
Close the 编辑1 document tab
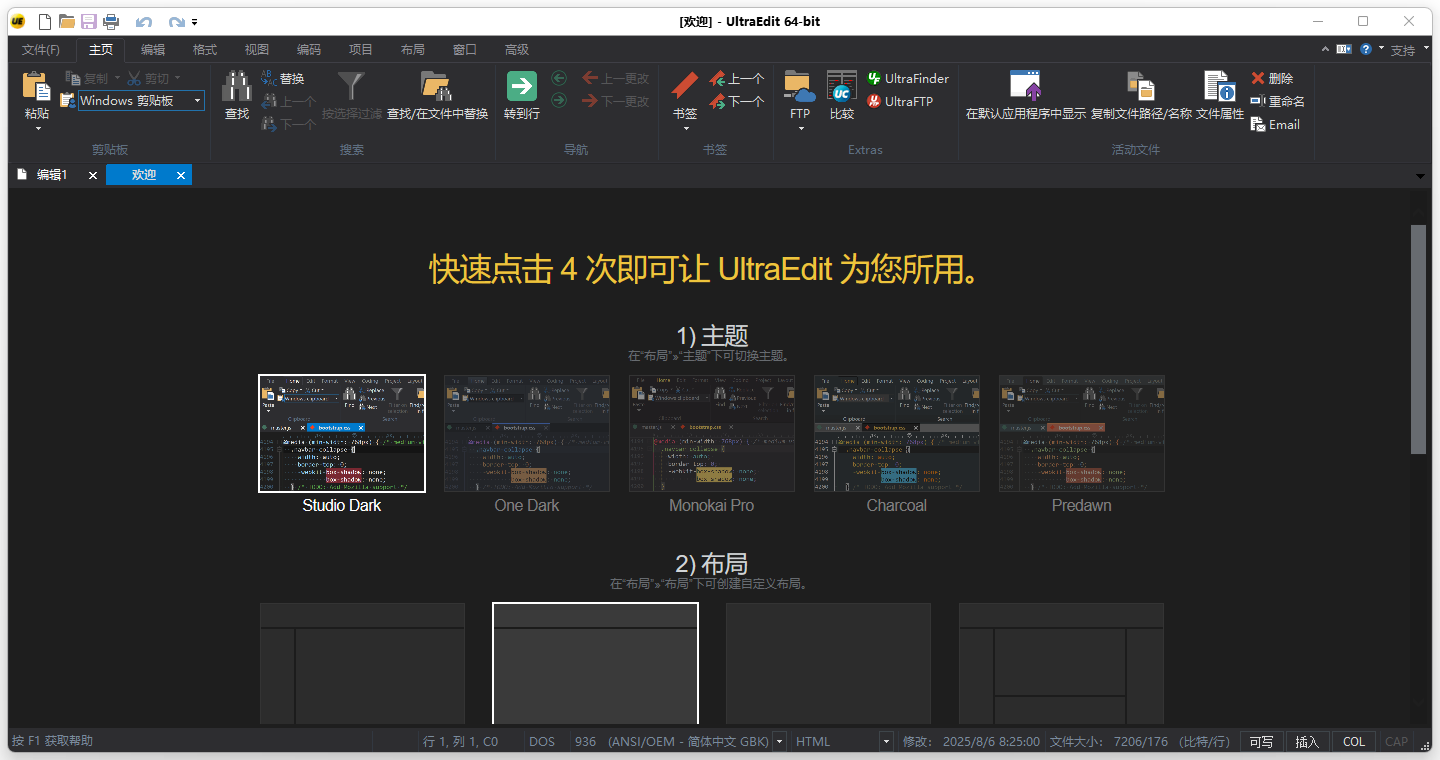click(93, 175)
